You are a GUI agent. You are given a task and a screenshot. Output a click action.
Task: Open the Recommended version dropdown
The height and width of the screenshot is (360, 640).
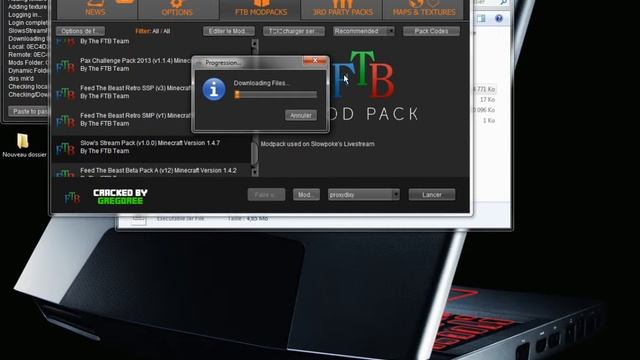pyautogui.click(x=363, y=31)
